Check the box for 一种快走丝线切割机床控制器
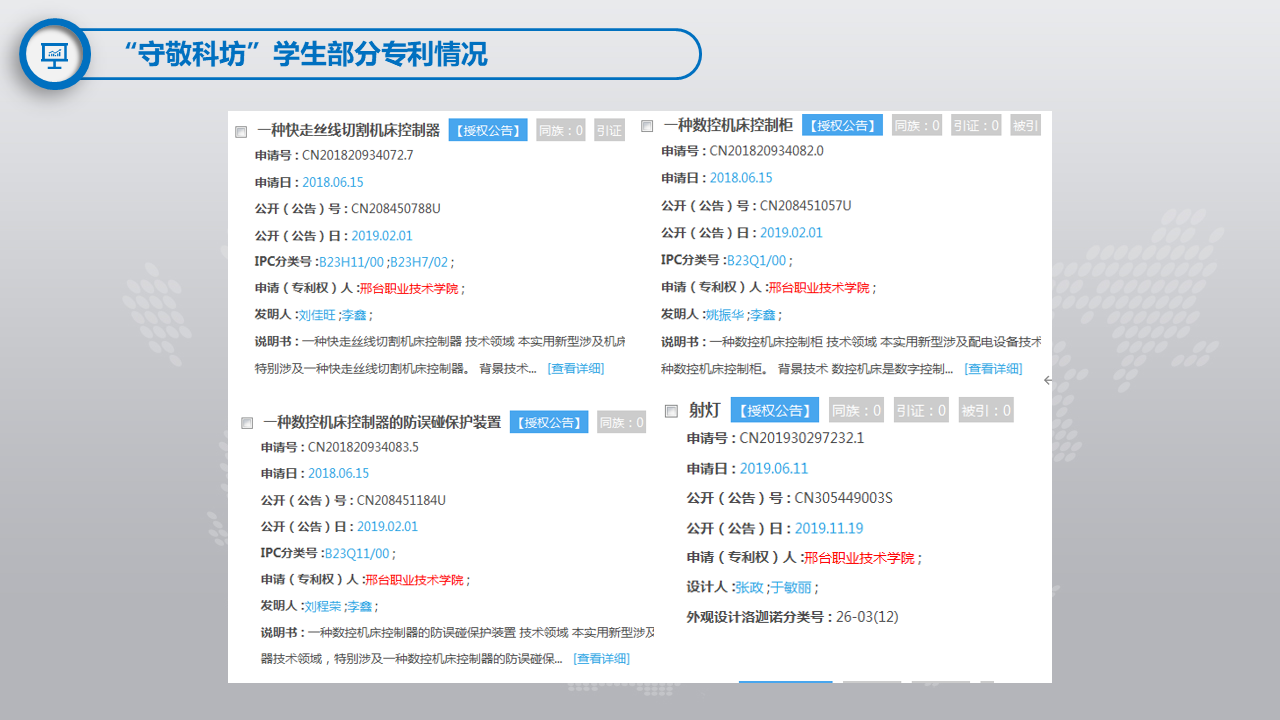The width and height of the screenshot is (1280, 720). (x=241, y=131)
